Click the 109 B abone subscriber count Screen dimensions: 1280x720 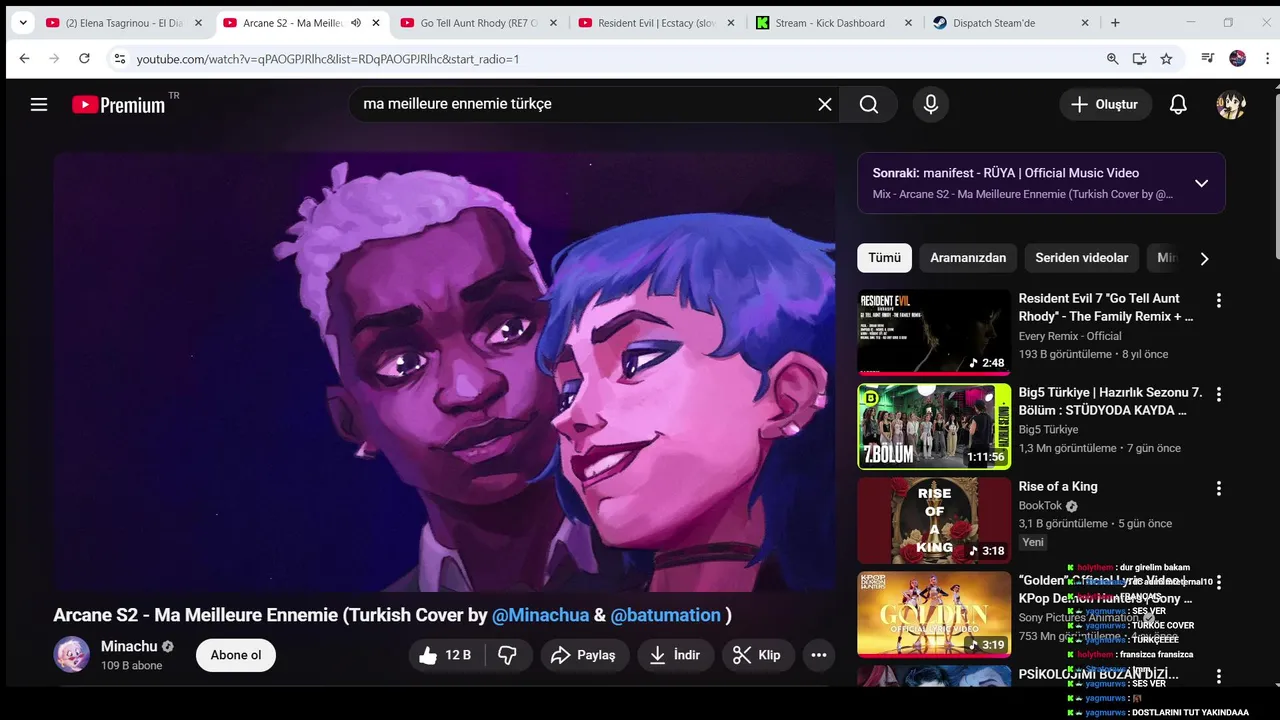pyautogui.click(x=131, y=666)
